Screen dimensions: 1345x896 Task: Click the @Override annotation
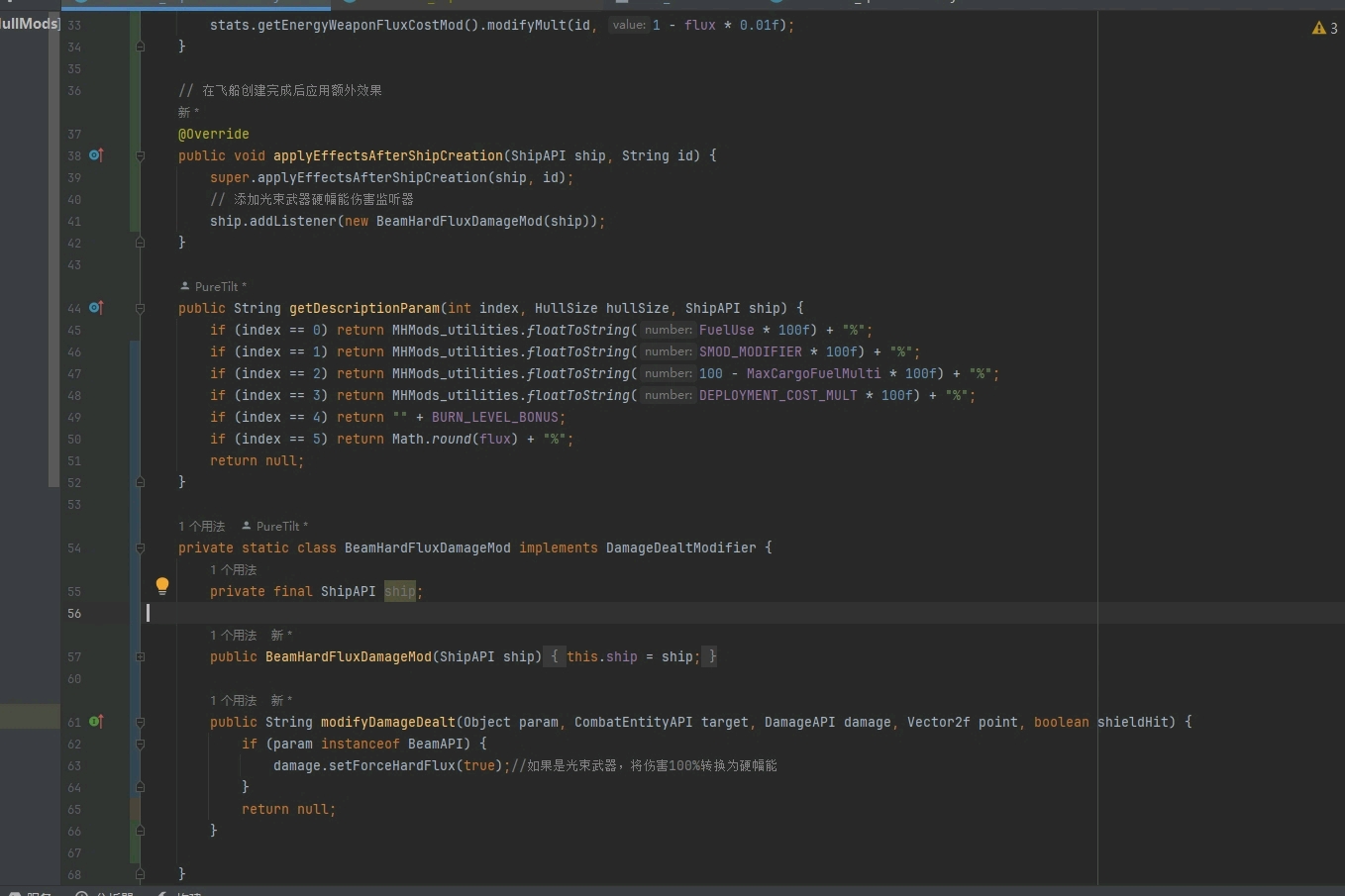[214, 134]
